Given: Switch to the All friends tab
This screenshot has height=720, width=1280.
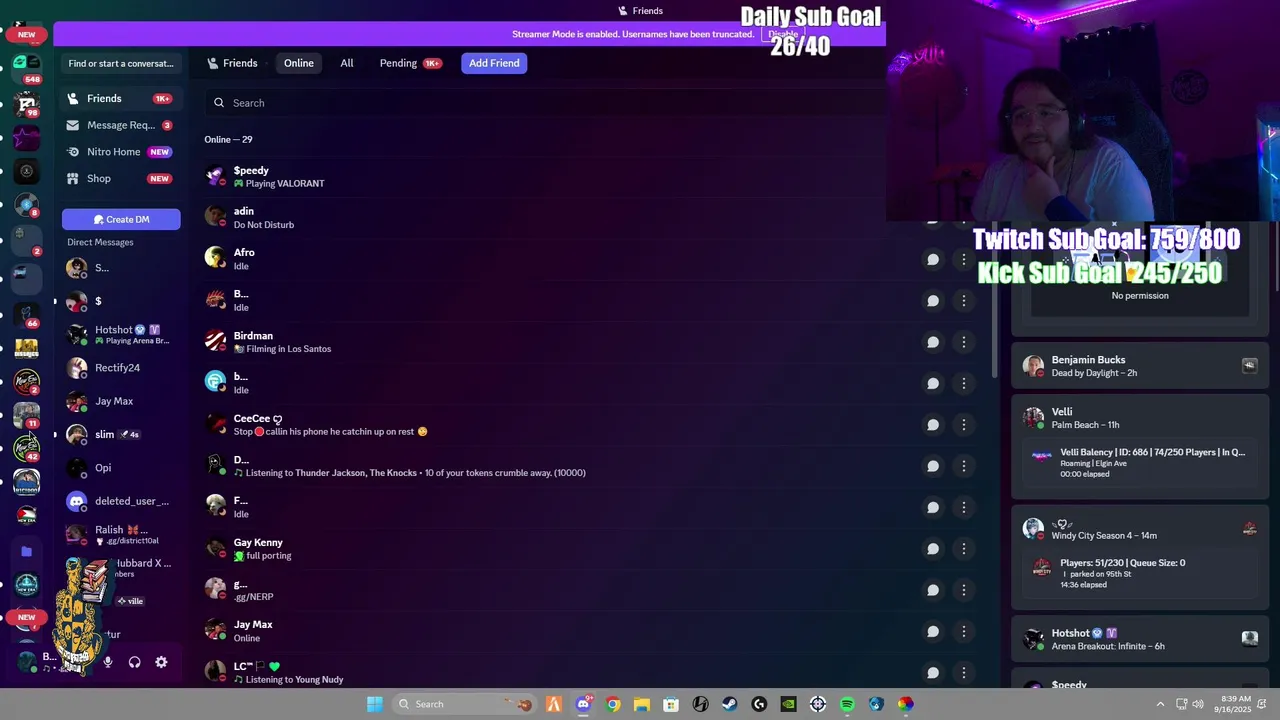Looking at the screenshot, I should [347, 63].
